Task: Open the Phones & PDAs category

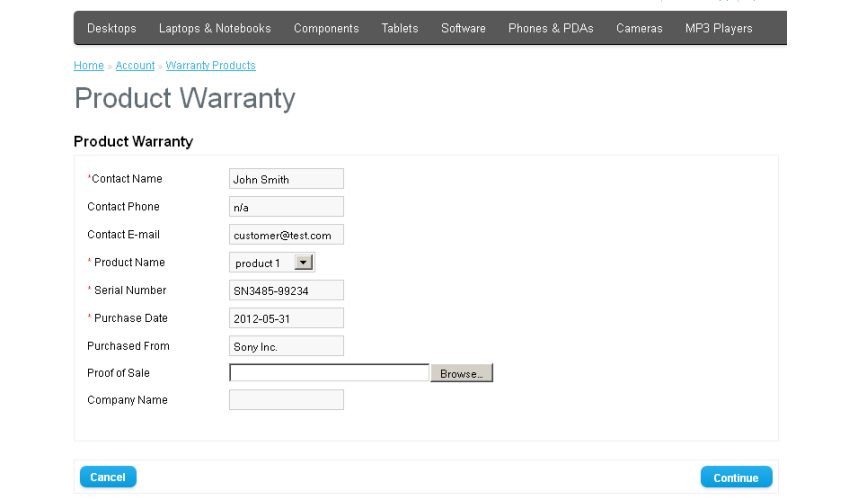Action: click(x=551, y=28)
